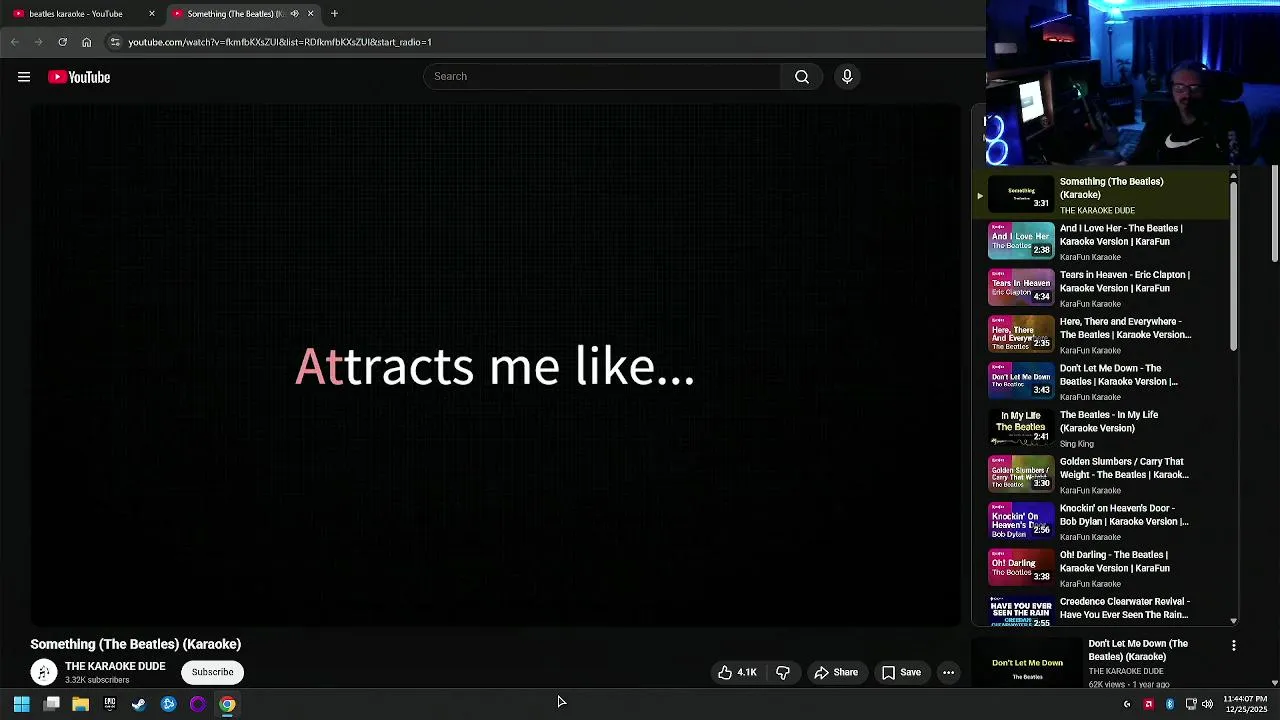Open the purple ring app in taskbar

198,704
